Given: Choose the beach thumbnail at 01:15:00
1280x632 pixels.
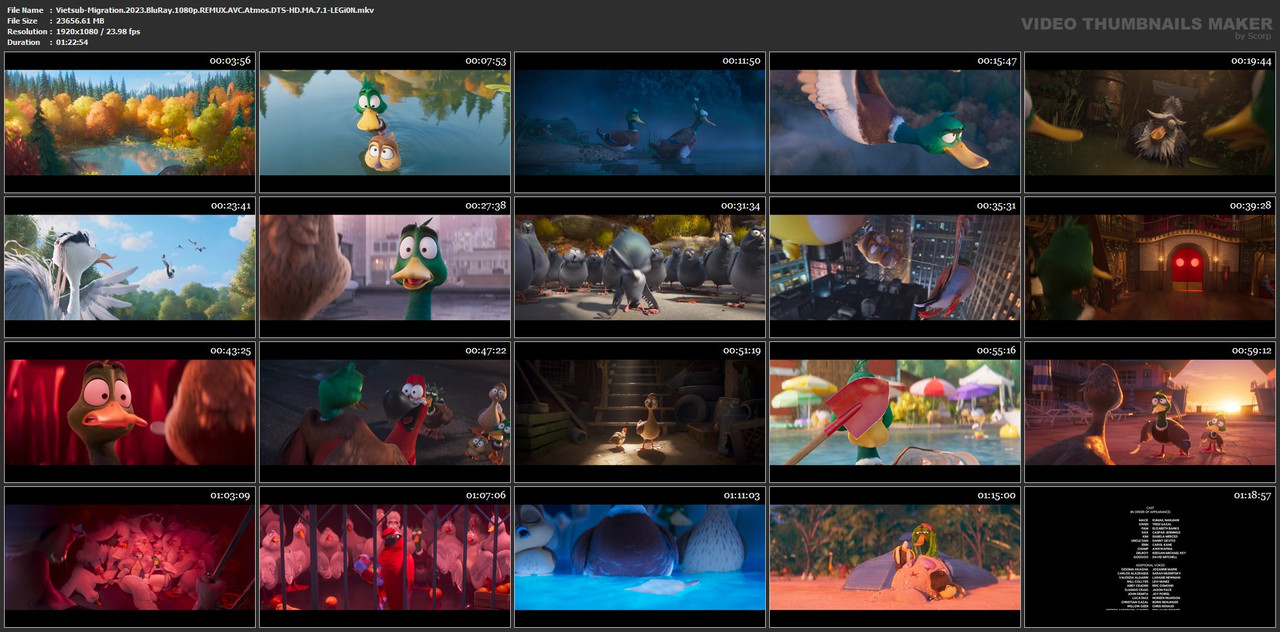Looking at the screenshot, I should pos(895,557).
